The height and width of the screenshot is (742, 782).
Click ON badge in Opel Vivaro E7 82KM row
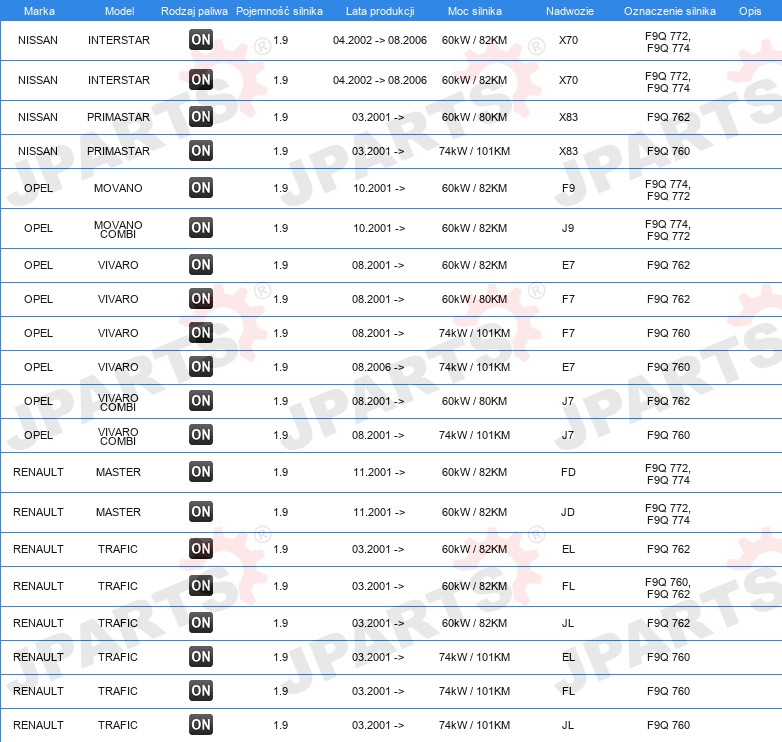pos(201,264)
